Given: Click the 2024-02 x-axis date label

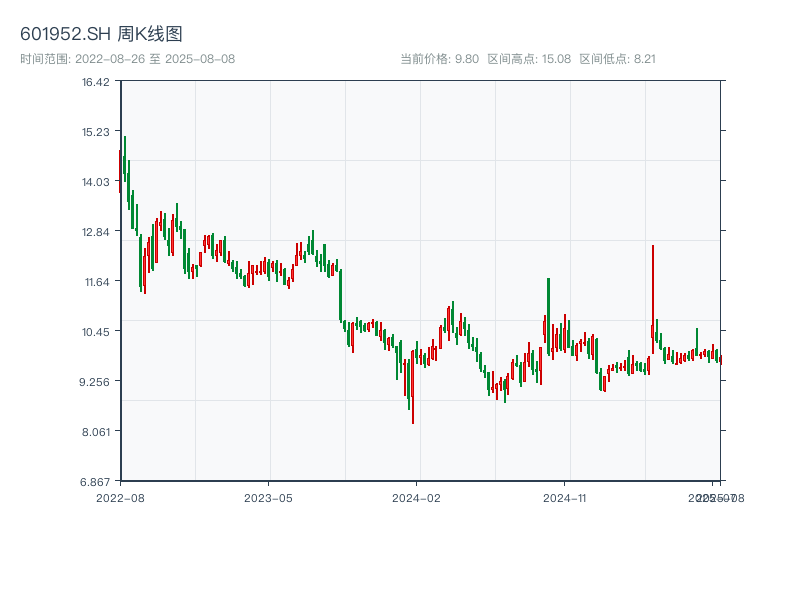Looking at the screenshot, I should (x=418, y=497).
